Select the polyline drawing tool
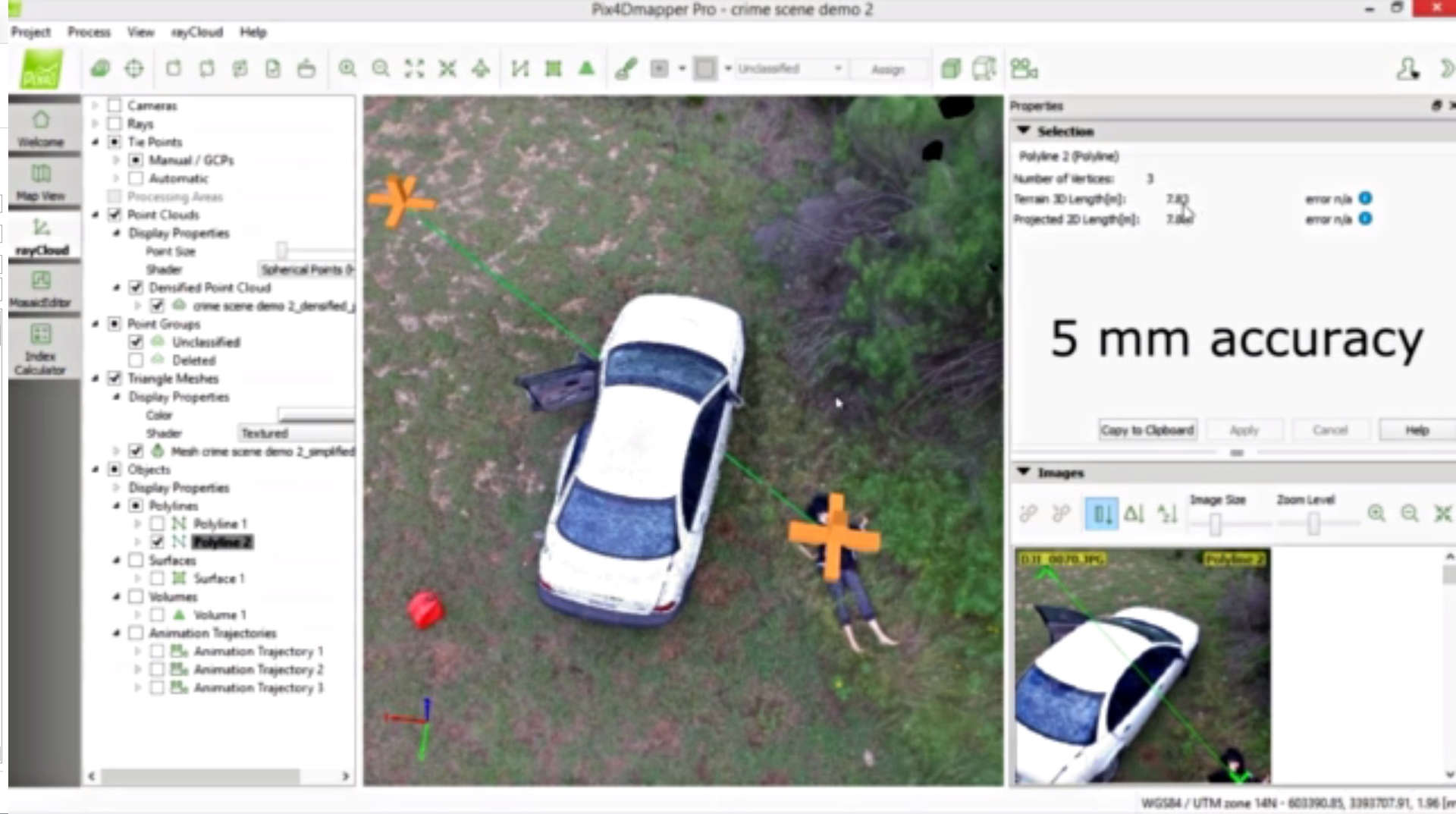 point(519,68)
